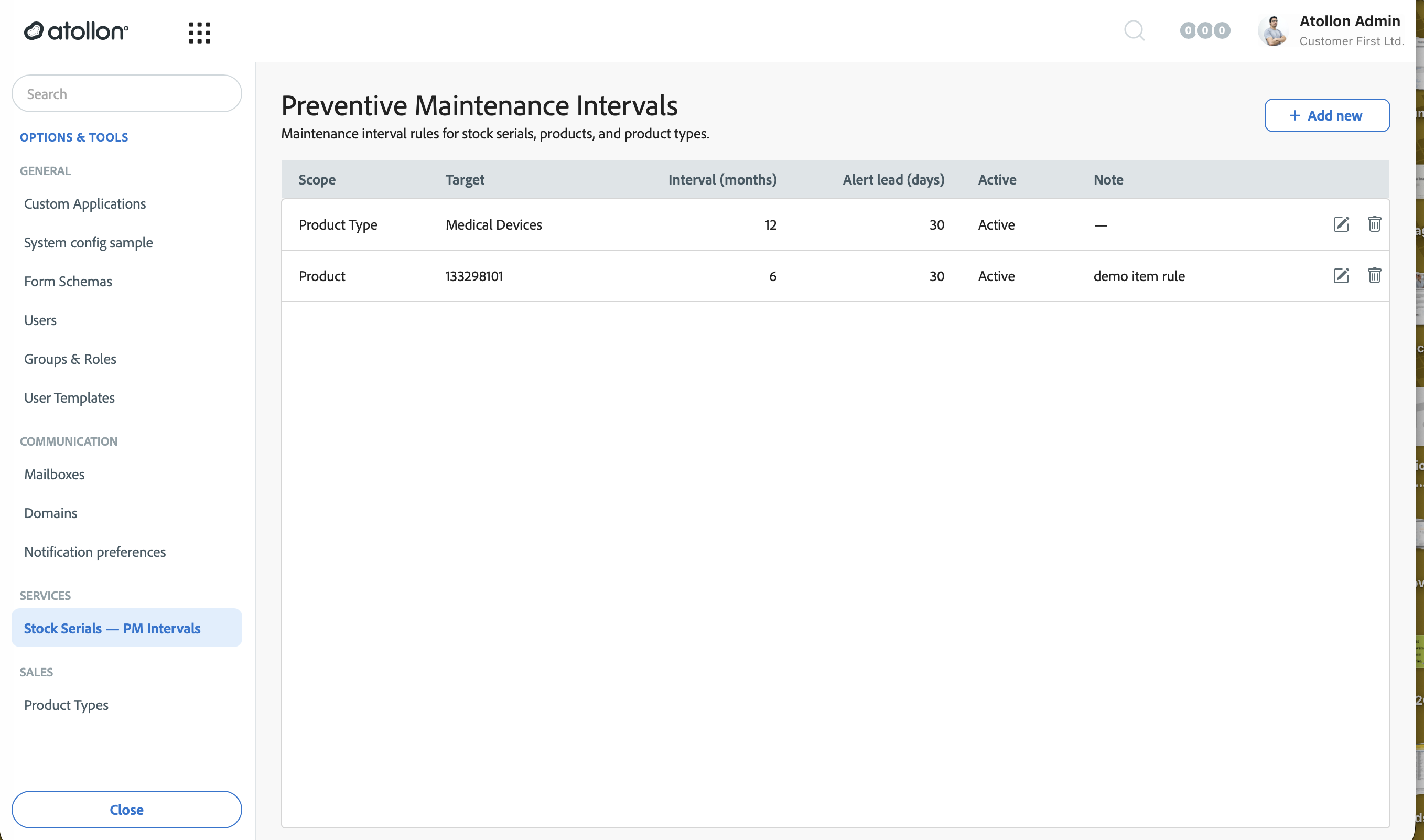Open Product Types under Sales
The width and height of the screenshot is (1424, 840).
pyautogui.click(x=66, y=705)
